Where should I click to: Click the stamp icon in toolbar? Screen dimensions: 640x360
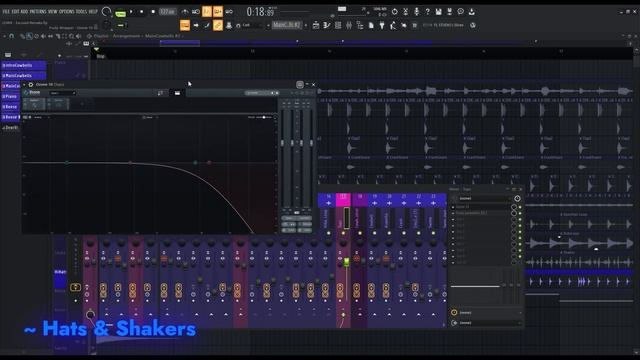click(x=229, y=25)
